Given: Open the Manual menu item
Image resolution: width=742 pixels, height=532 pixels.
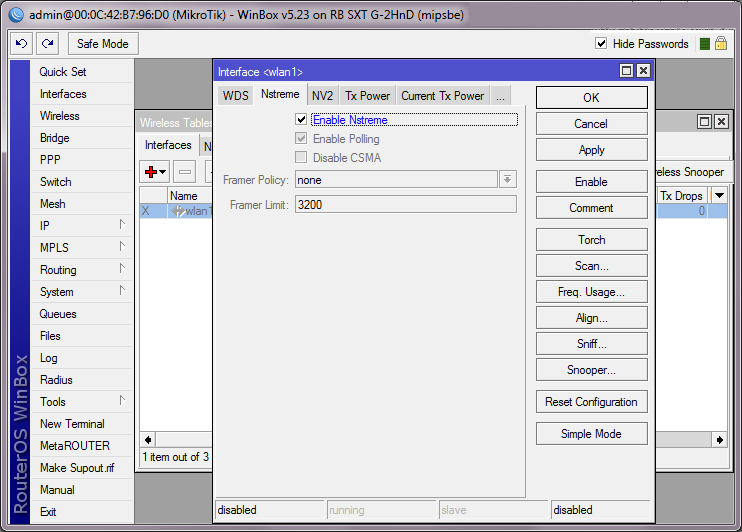Looking at the screenshot, I should pos(81,490).
